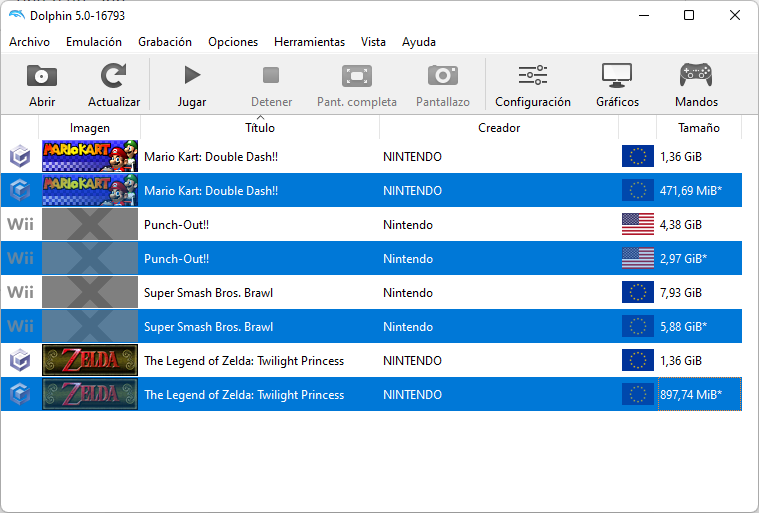Click Wii icon of 5,88 GiB Smash Bros.
The height and width of the screenshot is (513, 759).
(x=20, y=326)
